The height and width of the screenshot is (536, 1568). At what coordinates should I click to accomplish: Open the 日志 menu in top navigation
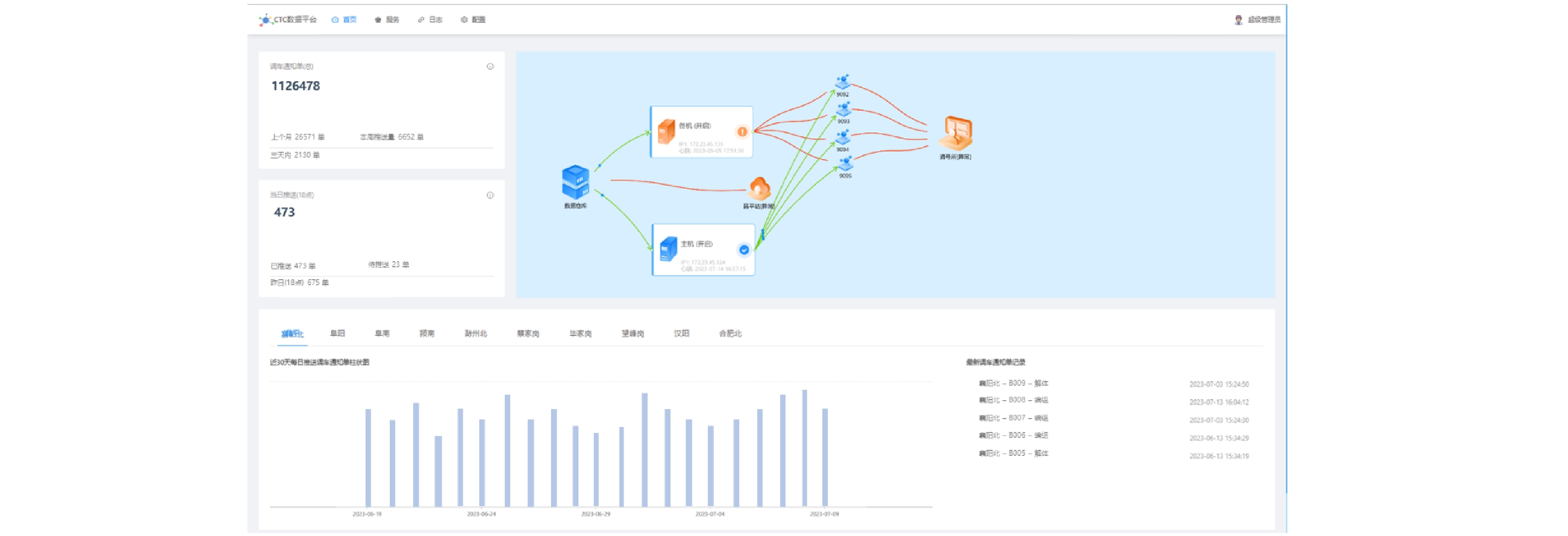pos(431,20)
